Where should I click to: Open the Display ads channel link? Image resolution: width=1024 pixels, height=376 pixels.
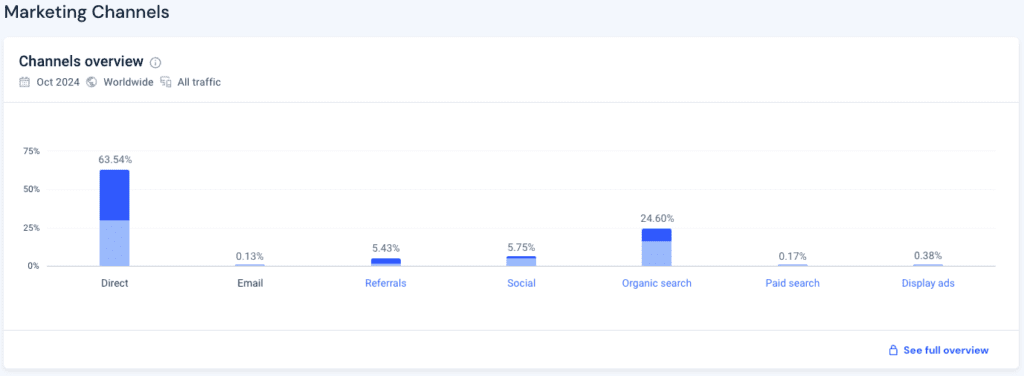click(928, 283)
